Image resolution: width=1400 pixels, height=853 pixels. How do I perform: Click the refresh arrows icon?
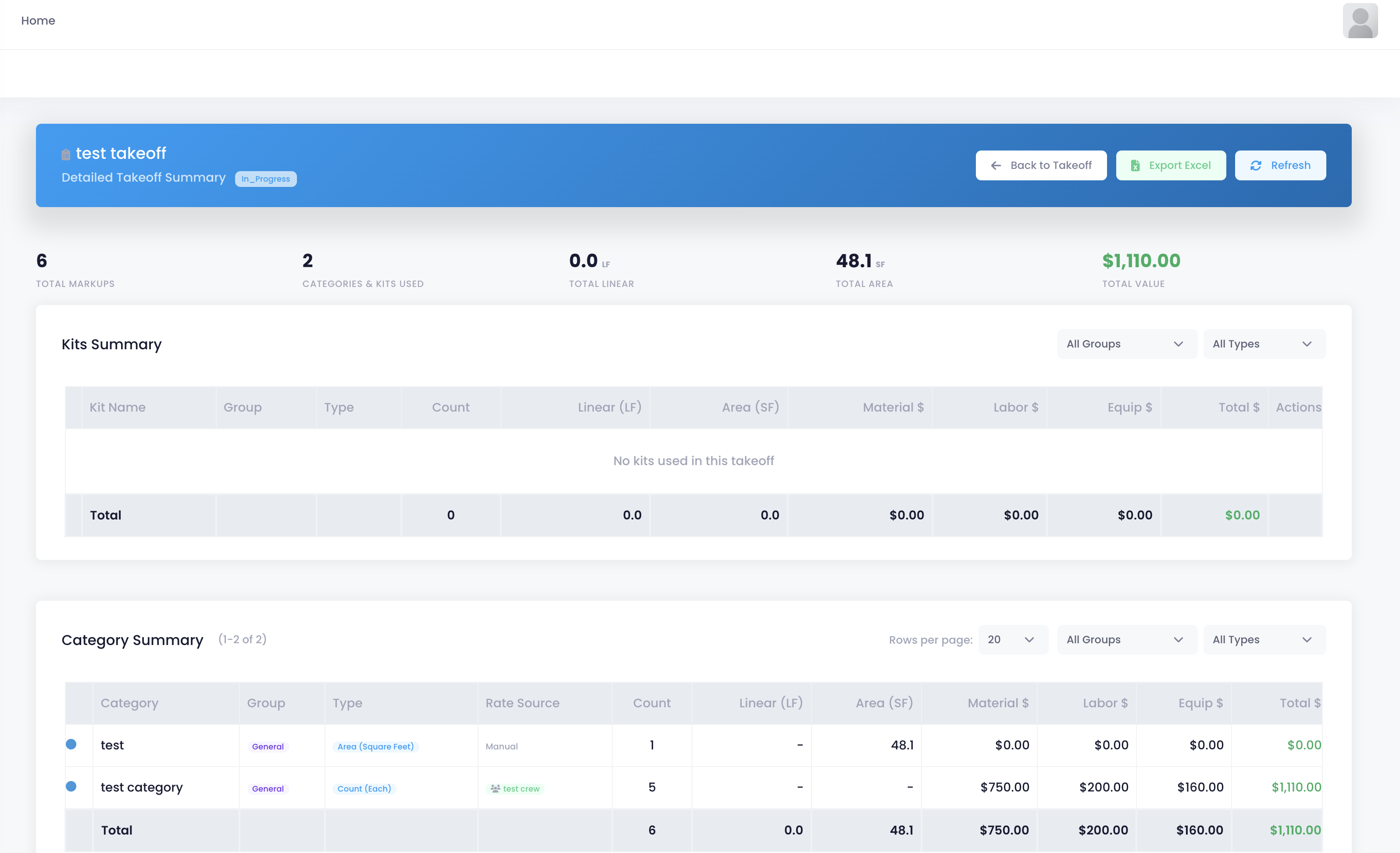point(1256,165)
